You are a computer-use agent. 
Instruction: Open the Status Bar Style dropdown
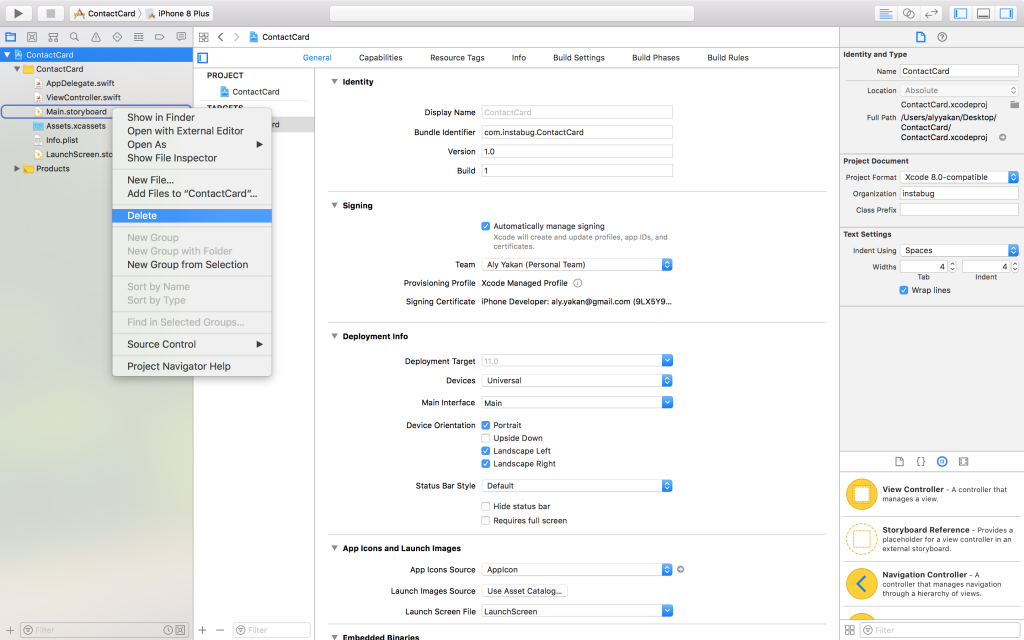point(667,487)
